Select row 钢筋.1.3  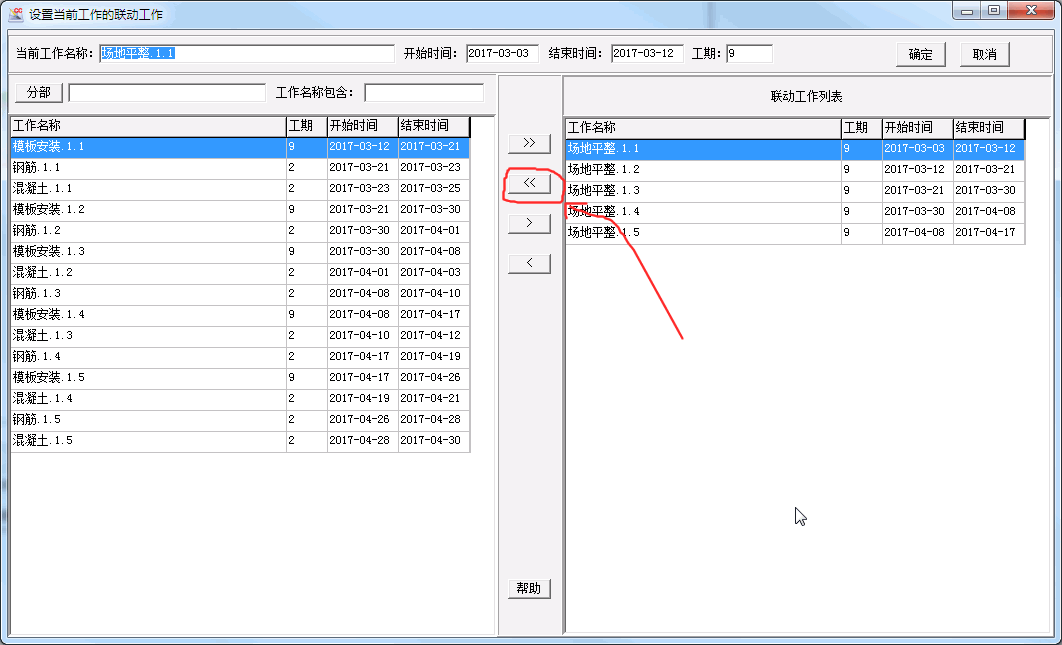(240, 294)
